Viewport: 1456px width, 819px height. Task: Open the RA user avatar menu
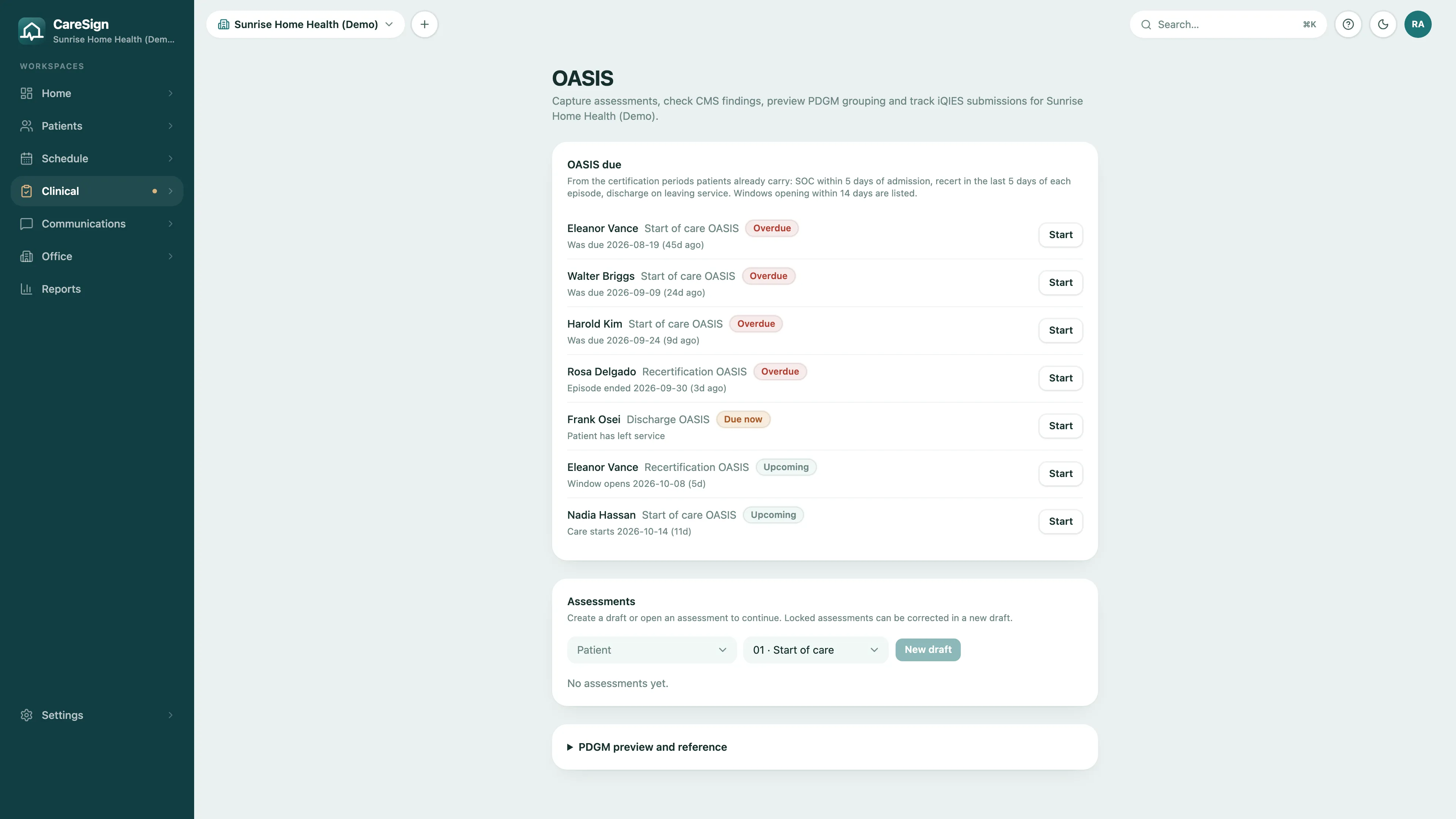point(1418,24)
